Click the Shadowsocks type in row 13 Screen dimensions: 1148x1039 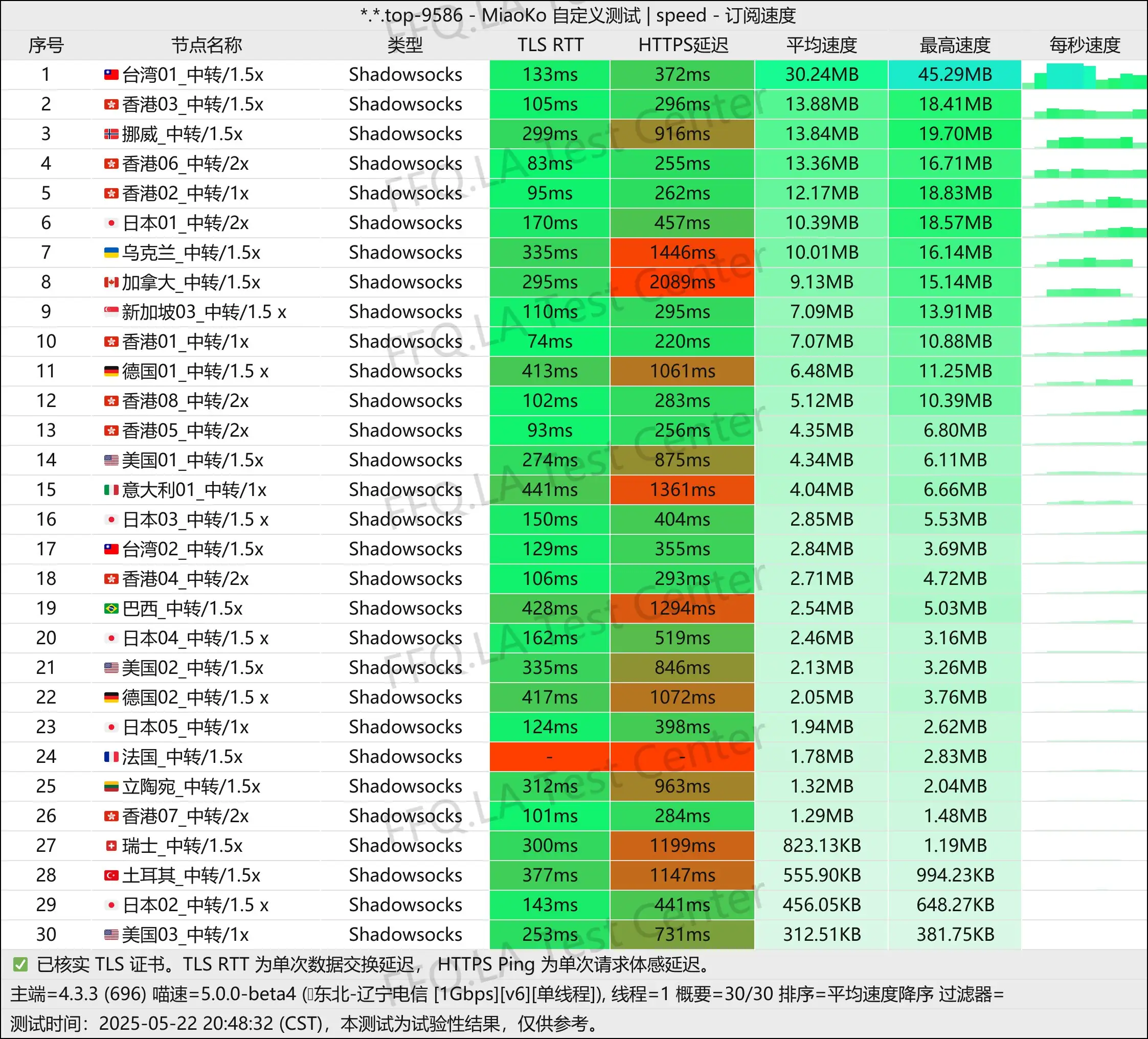tap(405, 431)
